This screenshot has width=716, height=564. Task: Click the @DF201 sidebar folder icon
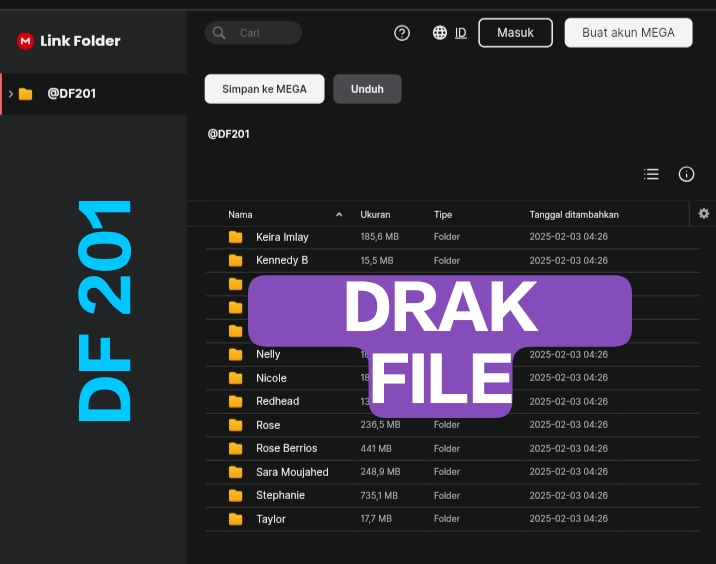pos(26,94)
